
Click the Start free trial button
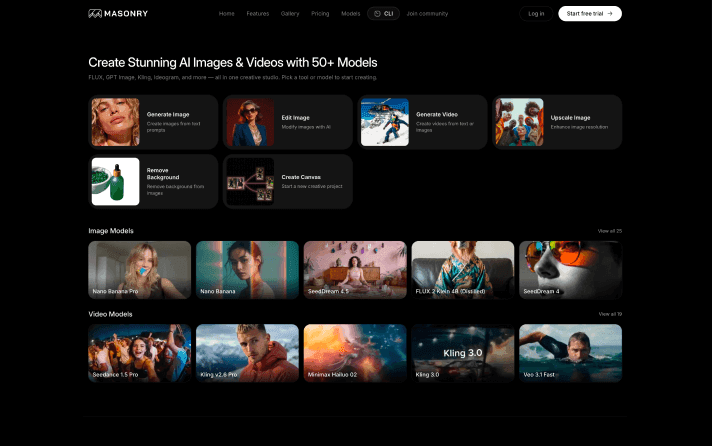590,14
